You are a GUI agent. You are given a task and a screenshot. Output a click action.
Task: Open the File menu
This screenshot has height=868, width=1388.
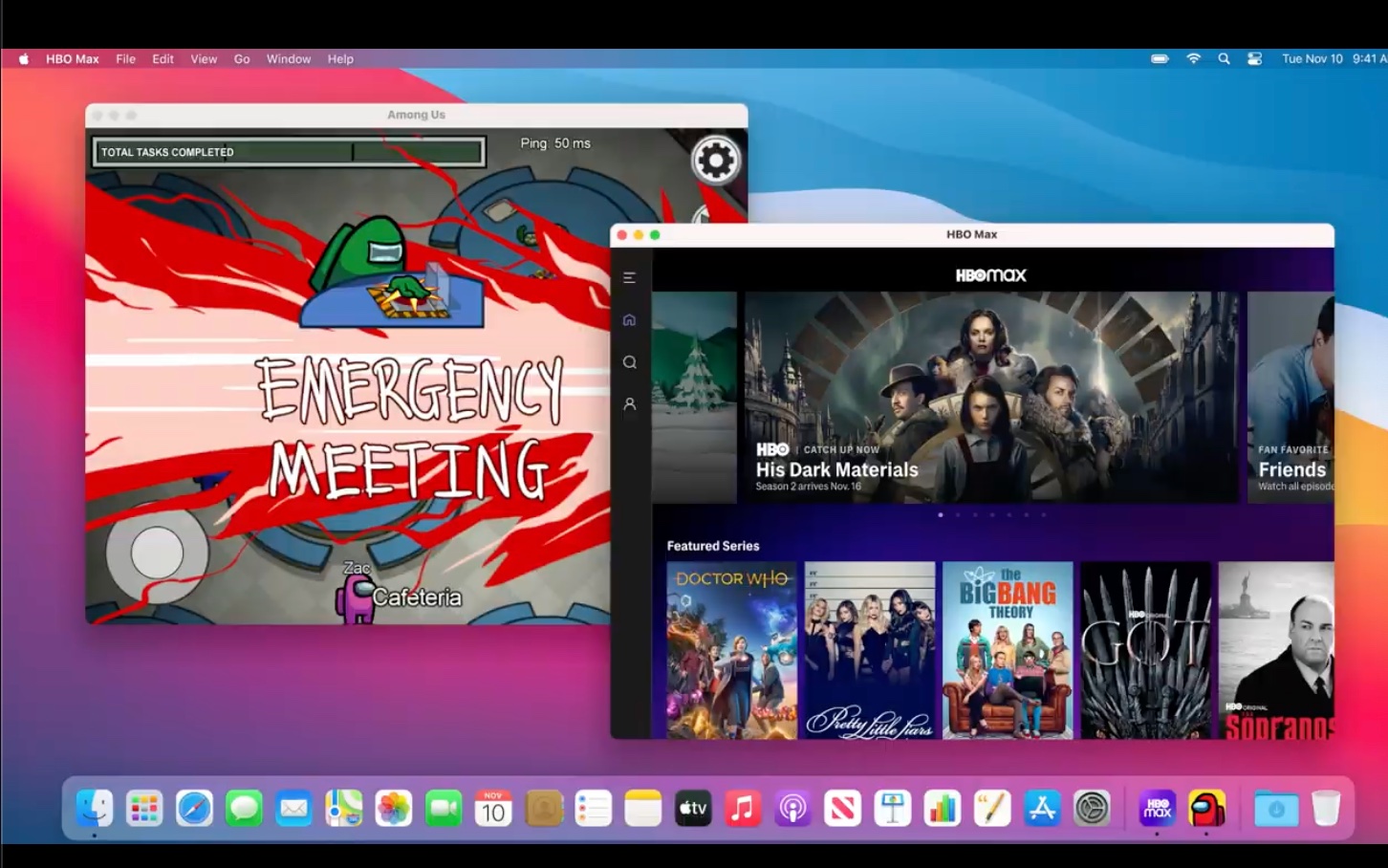126,58
